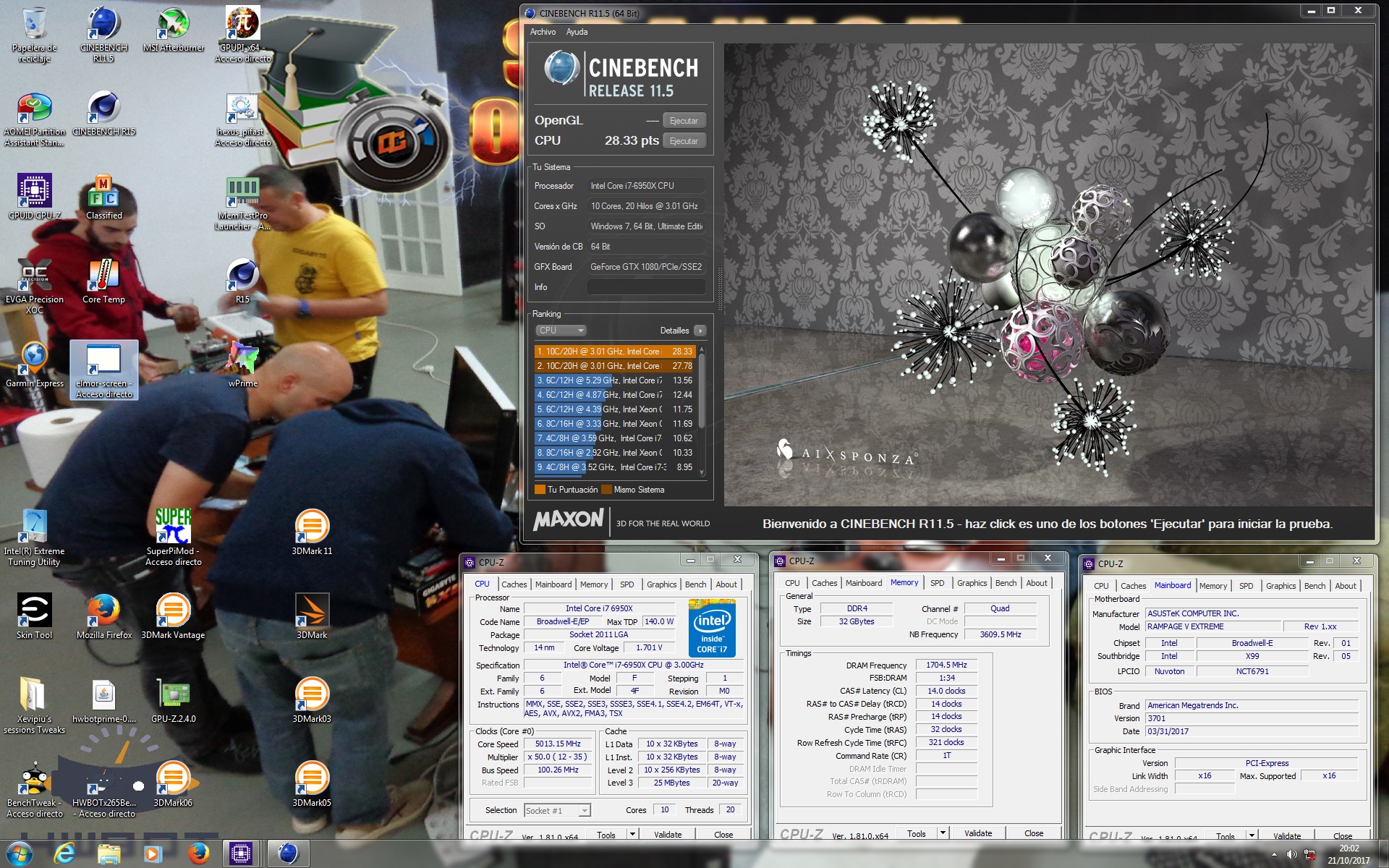Viewport: 1389px width, 868px height.
Task: Select MemTestPro Launcher icon
Action: click(242, 202)
